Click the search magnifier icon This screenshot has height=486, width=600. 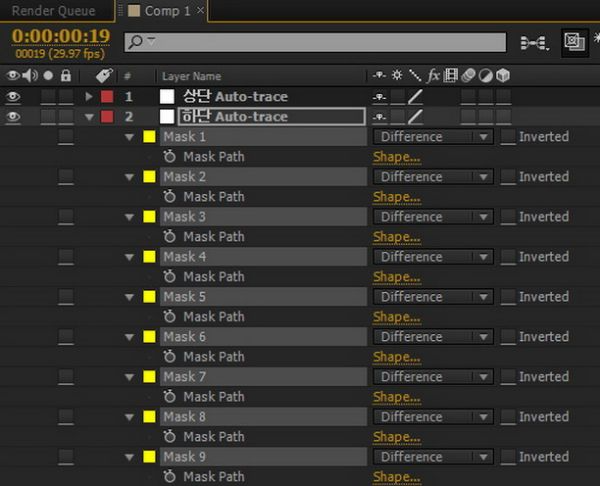tap(136, 41)
